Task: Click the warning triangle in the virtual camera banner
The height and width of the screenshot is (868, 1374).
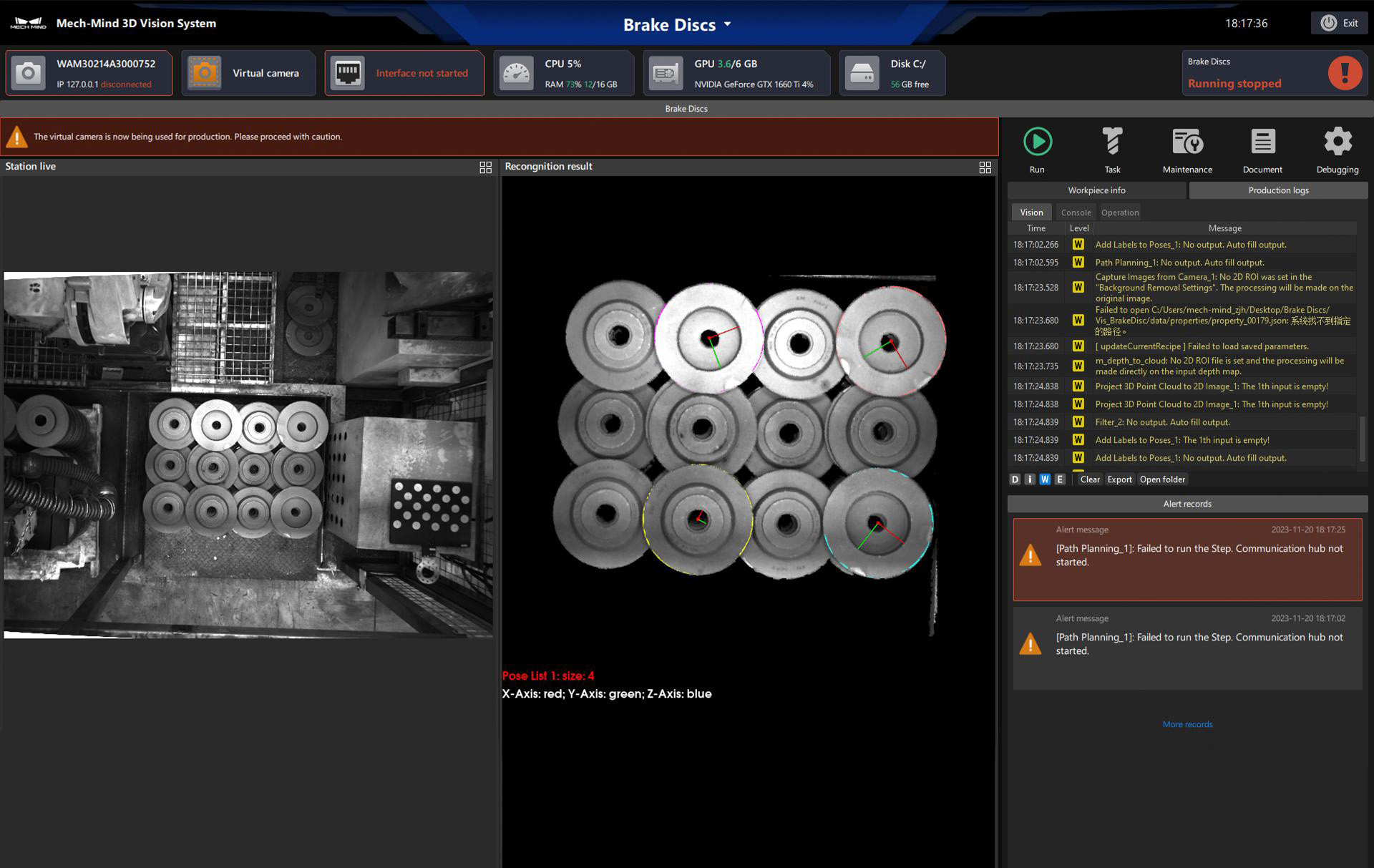Action: pos(16,137)
